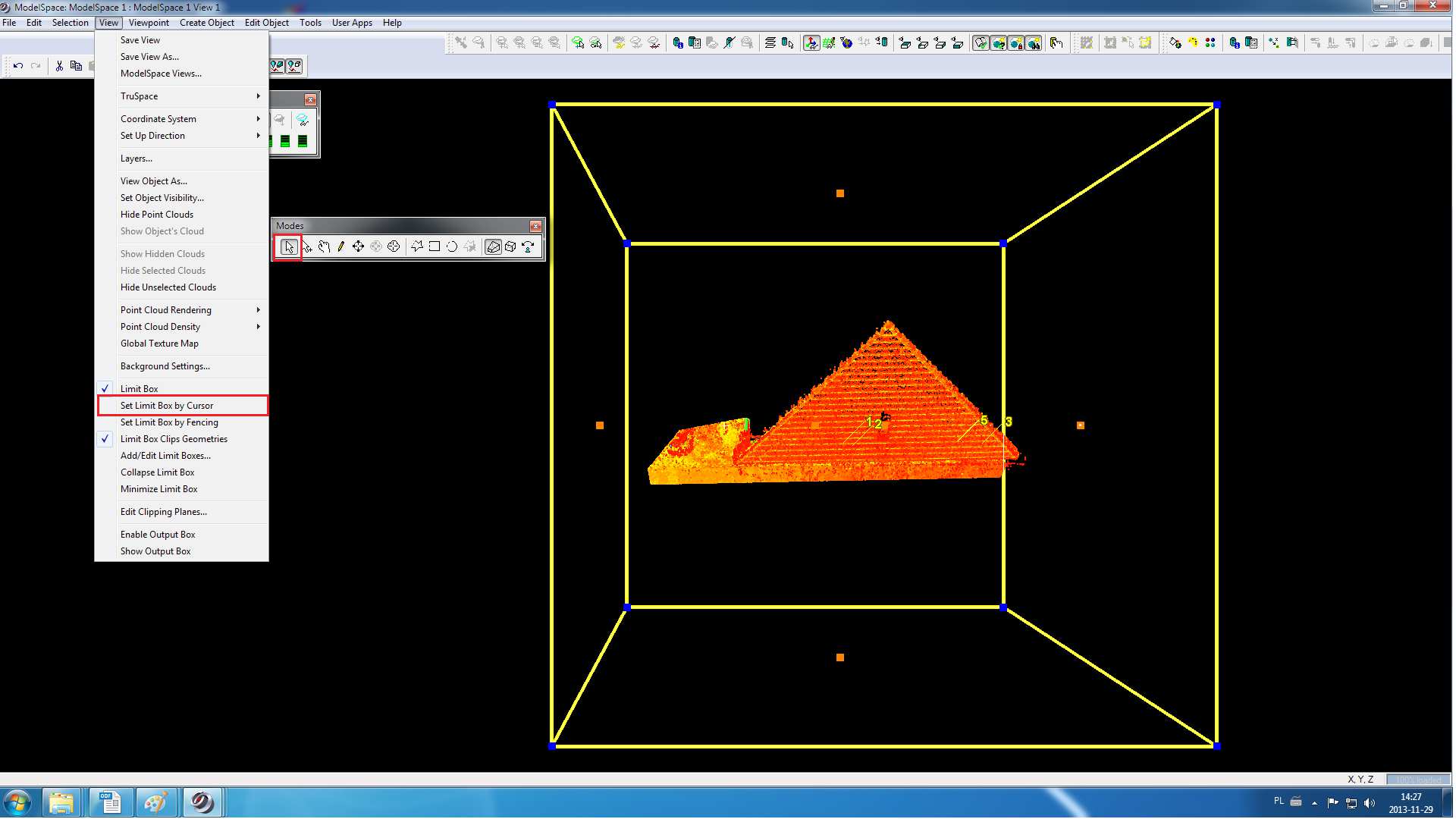Click the orange top face handle of limit box
This screenshot has height=819, width=1456.
tap(839, 193)
